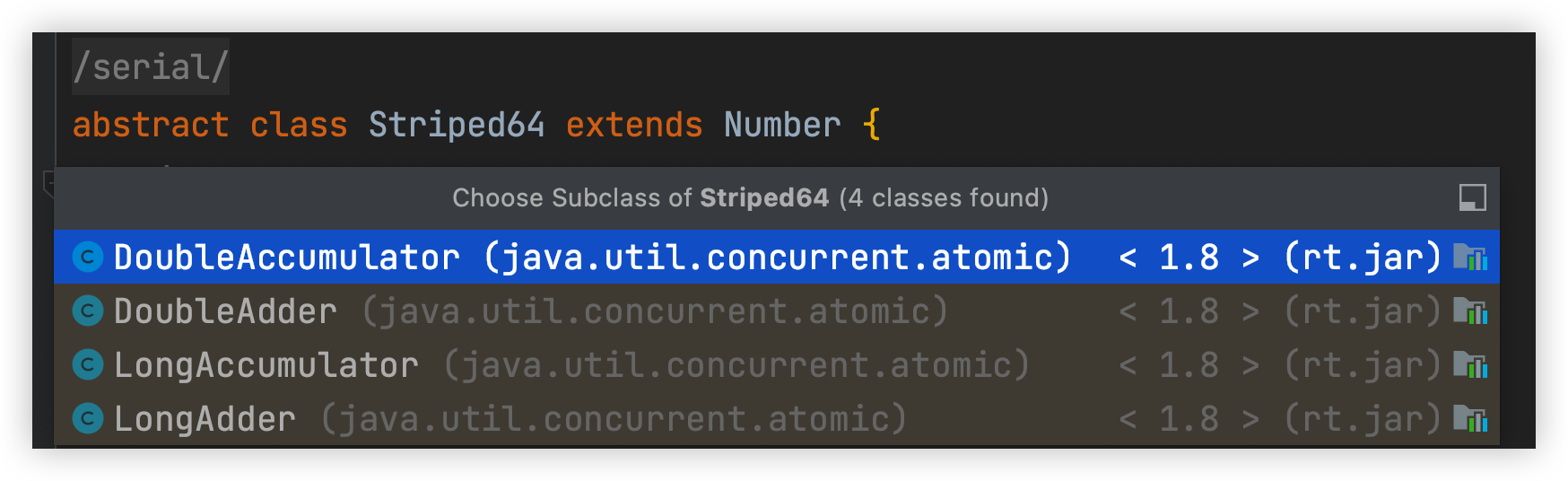
Task: Click the abstract keyword in declaration
Action: tap(151, 125)
